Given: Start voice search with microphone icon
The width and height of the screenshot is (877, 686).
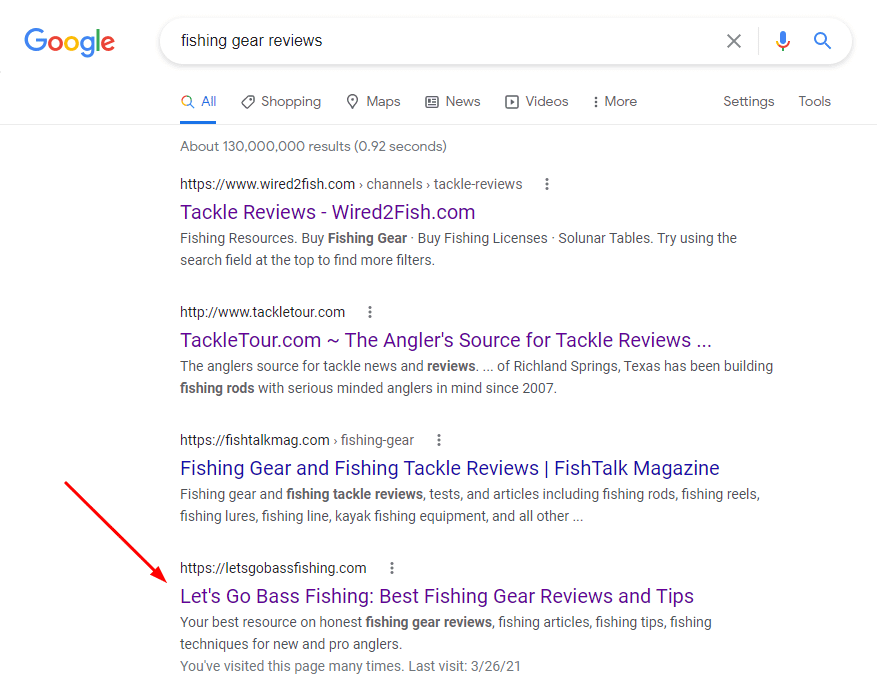Looking at the screenshot, I should [x=782, y=41].
